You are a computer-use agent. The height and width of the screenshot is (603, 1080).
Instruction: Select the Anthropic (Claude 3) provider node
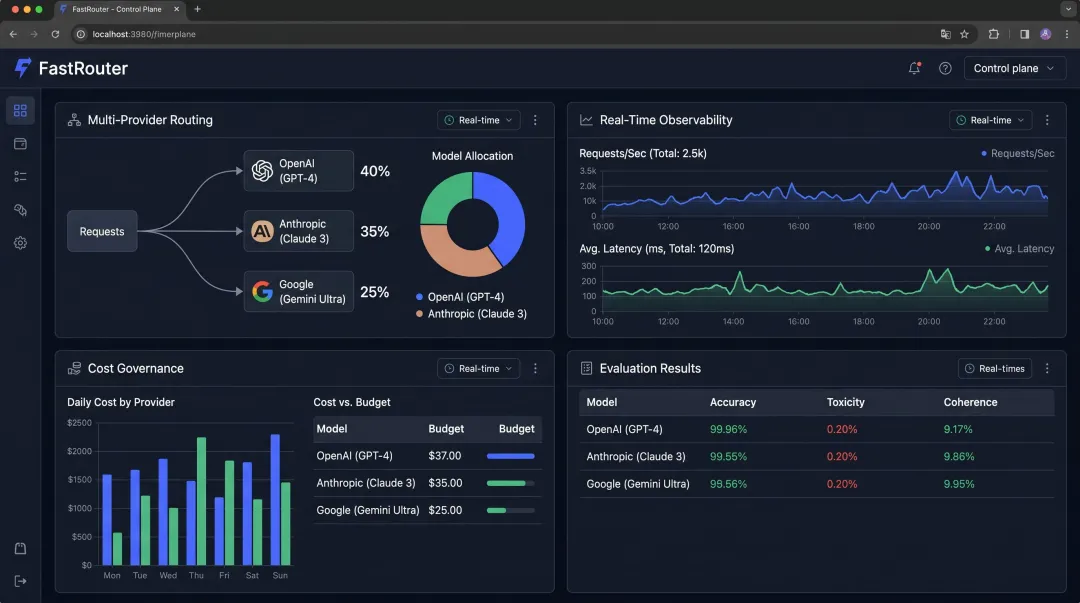(x=298, y=232)
